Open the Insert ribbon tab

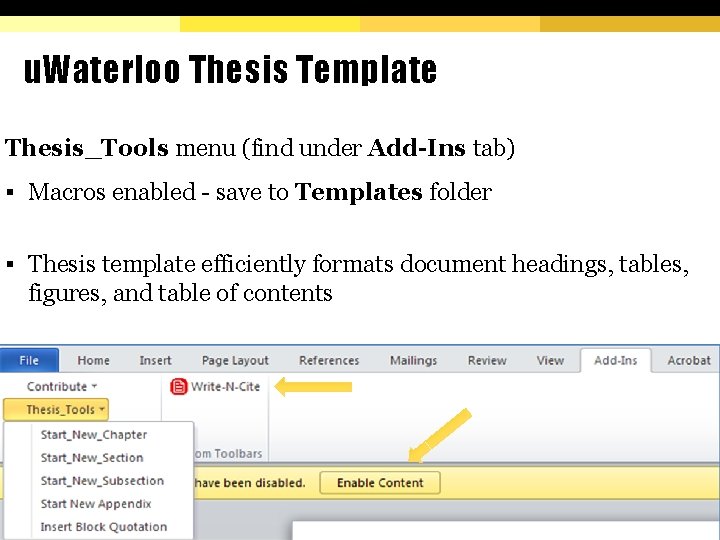[155, 360]
